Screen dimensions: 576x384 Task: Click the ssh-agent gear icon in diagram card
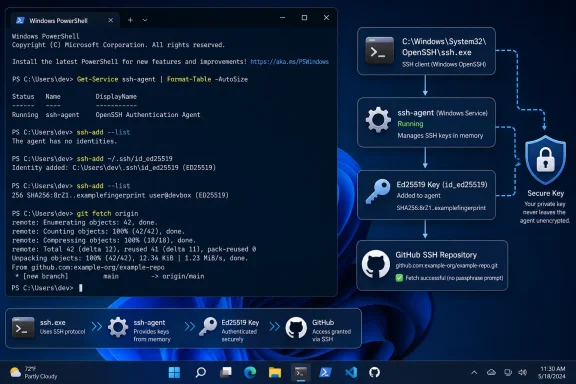click(378, 120)
